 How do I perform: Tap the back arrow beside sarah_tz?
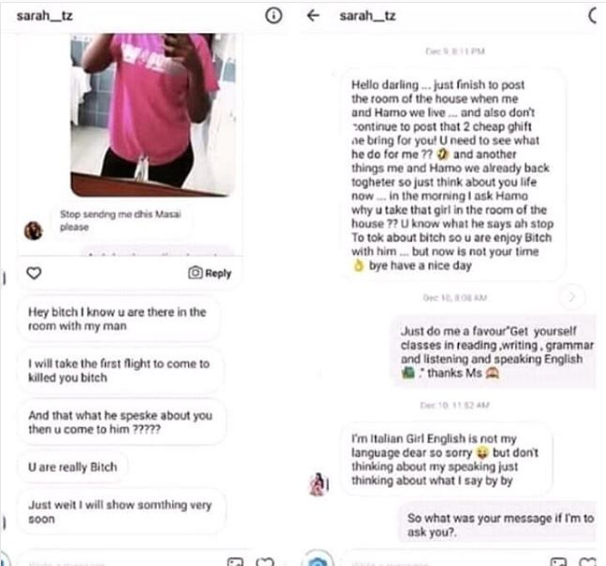[313, 15]
